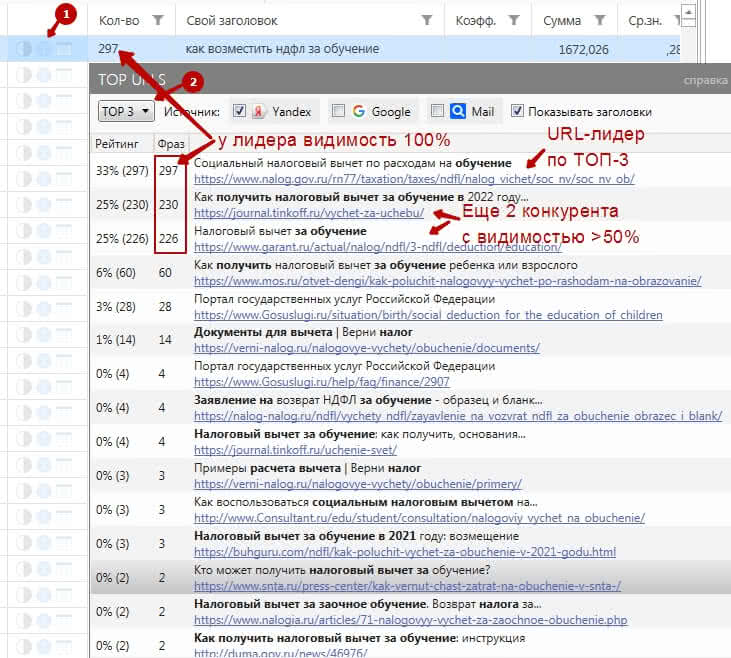Click the phrase count 28

165,307
